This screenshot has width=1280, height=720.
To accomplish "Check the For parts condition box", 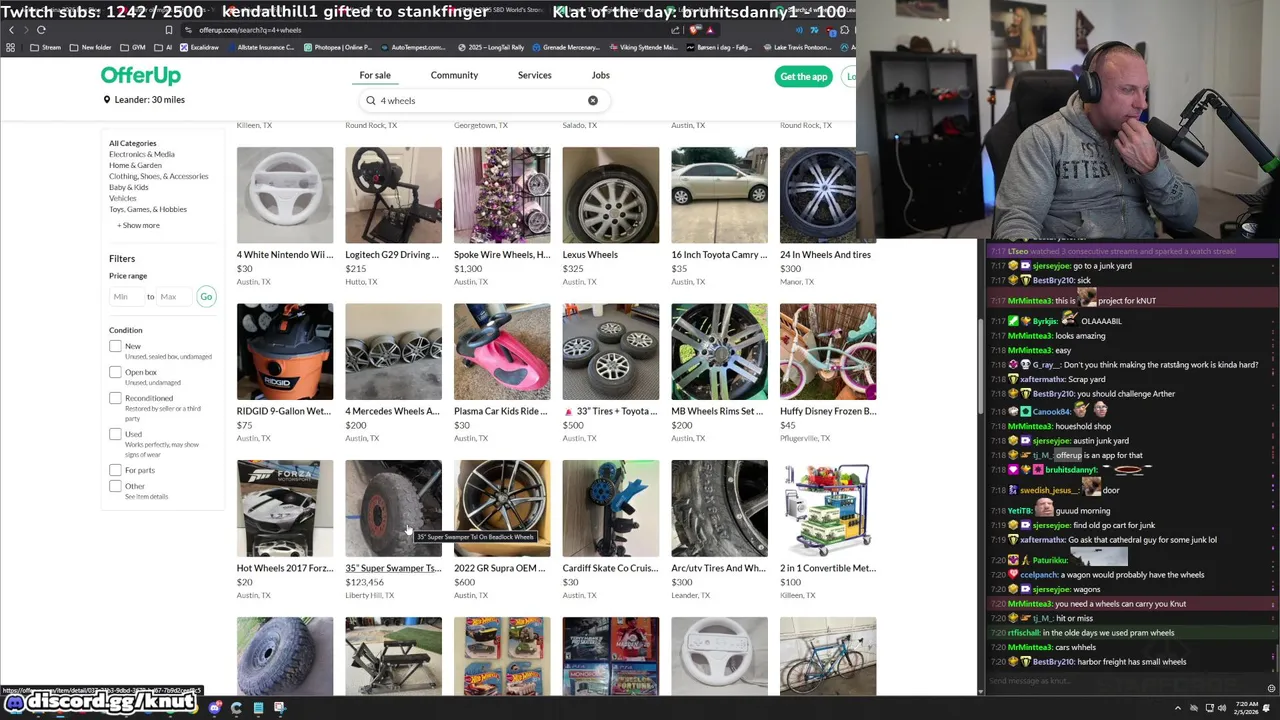I will [115, 470].
